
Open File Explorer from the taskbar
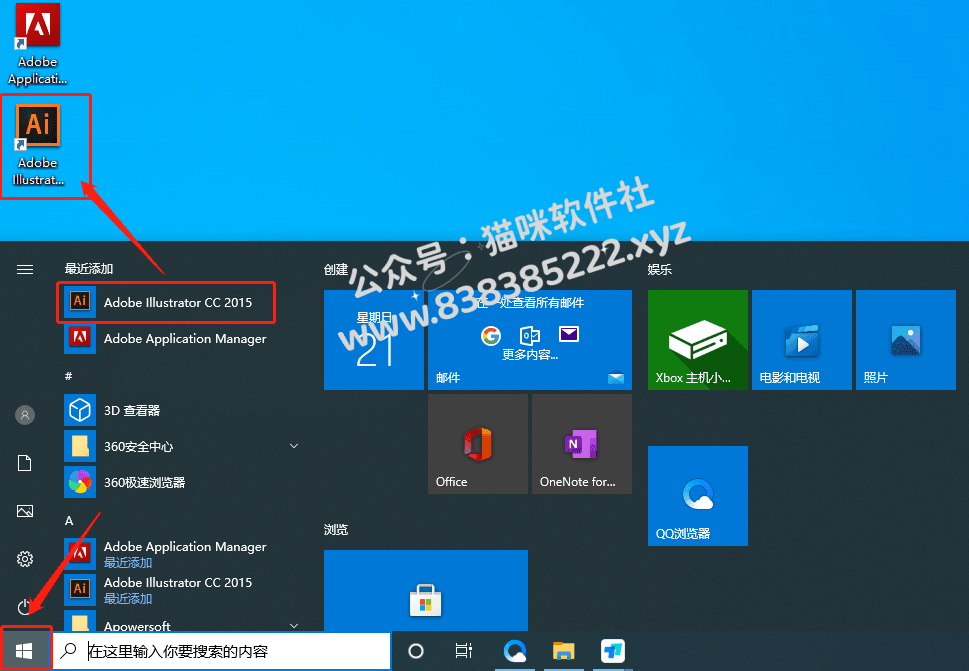tap(564, 651)
